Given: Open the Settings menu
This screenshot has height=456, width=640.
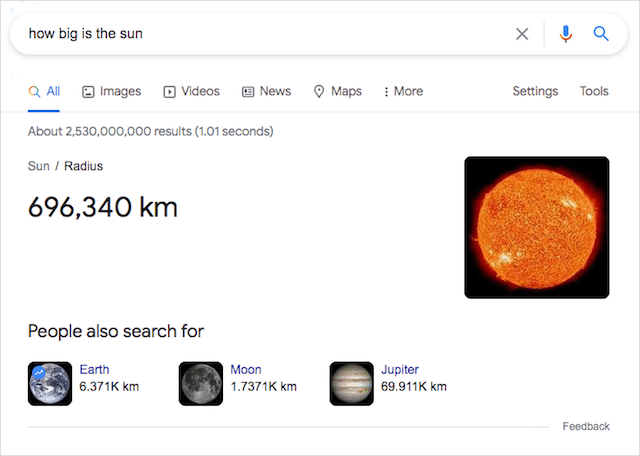Looking at the screenshot, I should (535, 91).
